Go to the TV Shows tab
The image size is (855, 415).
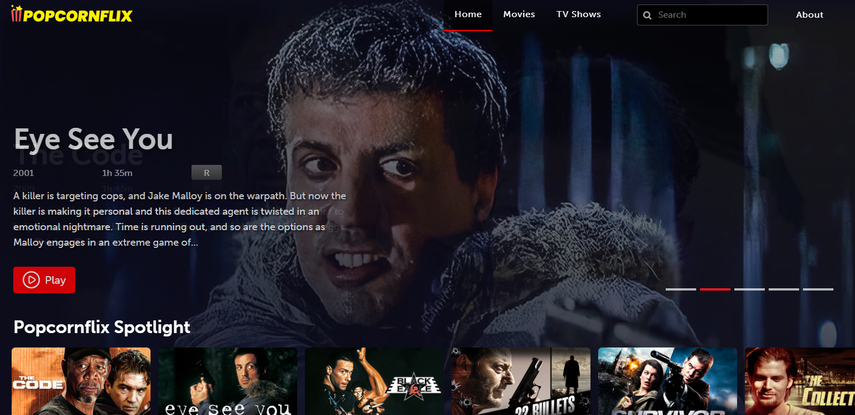579,15
